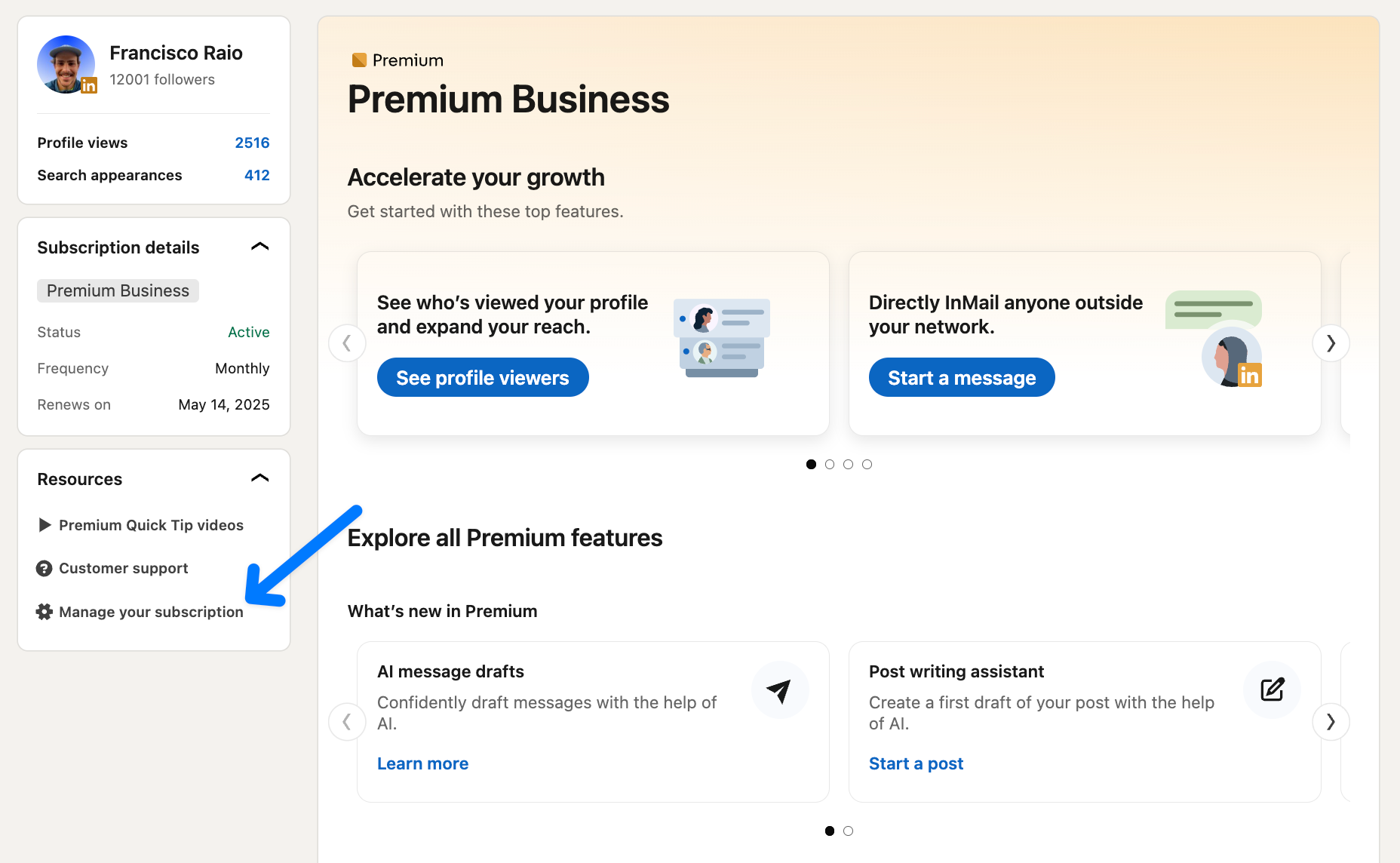Click the See profile viewers button
1400x863 pixels.
483,377
